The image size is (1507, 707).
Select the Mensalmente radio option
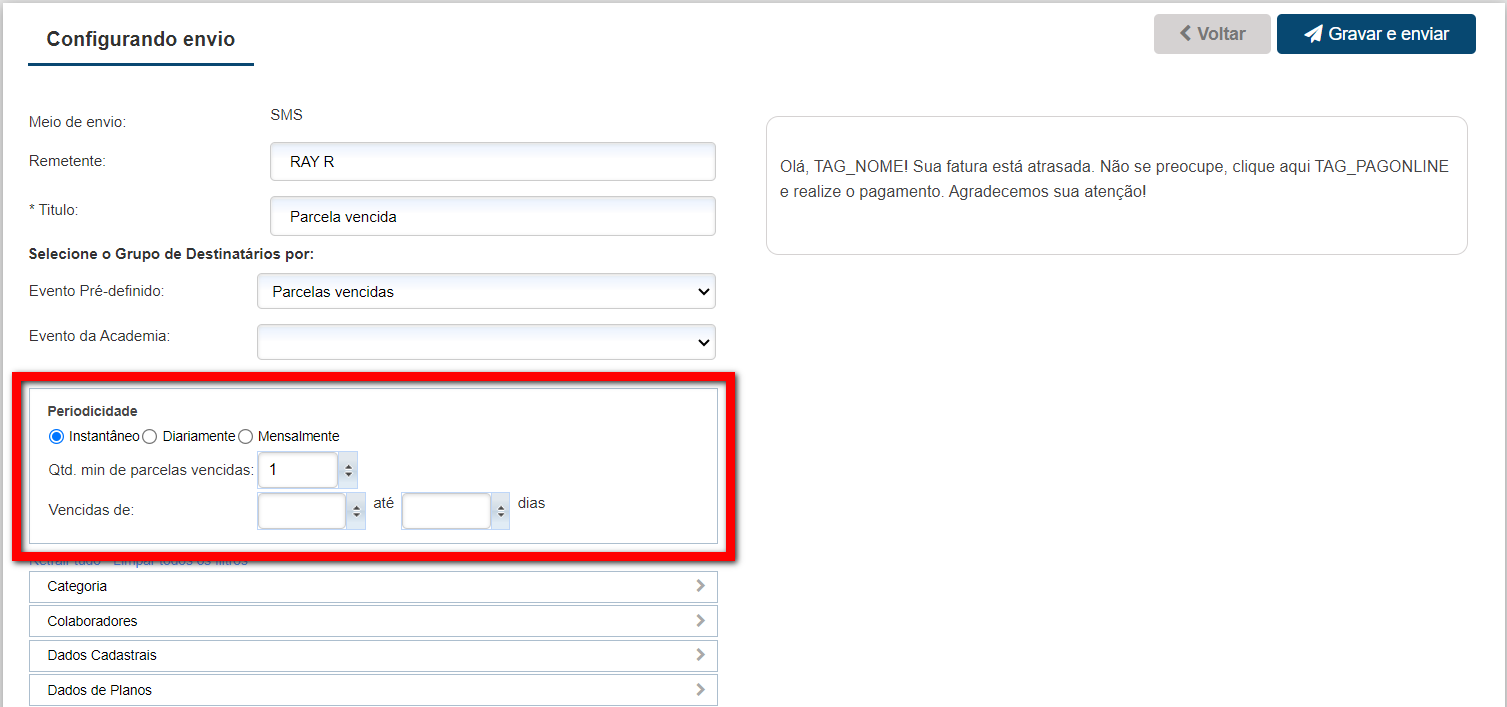coord(245,436)
